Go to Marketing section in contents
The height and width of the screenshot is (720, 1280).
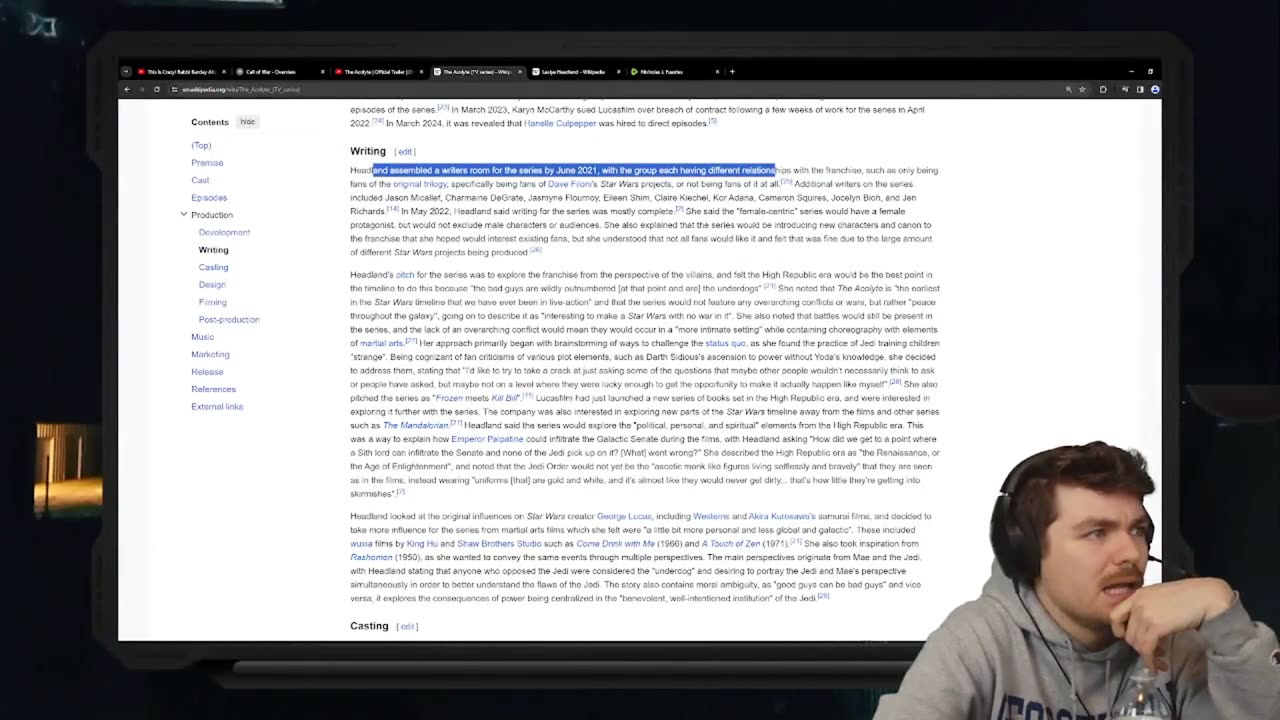(x=210, y=354)
